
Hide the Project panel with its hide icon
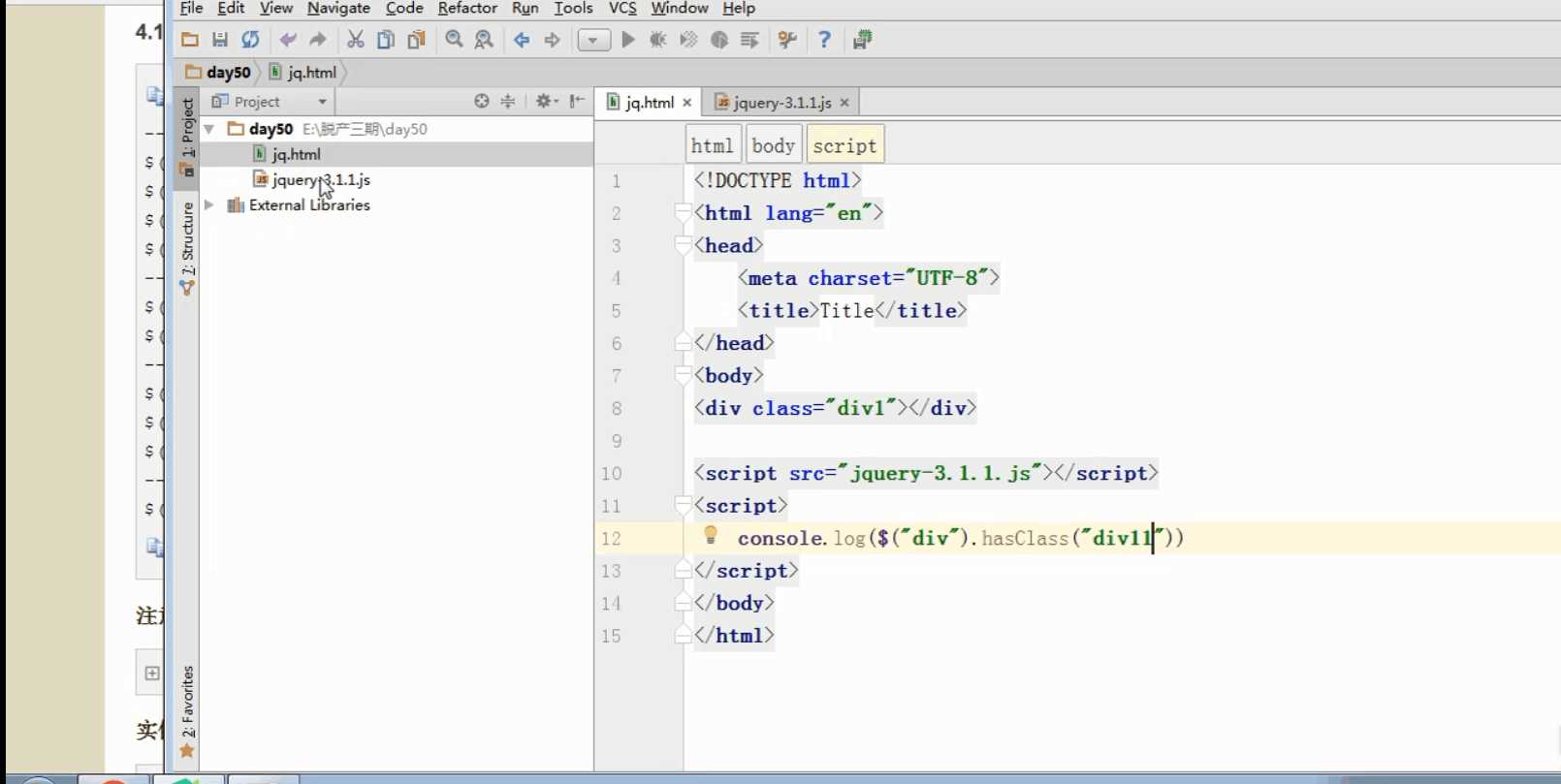(577, 101)
